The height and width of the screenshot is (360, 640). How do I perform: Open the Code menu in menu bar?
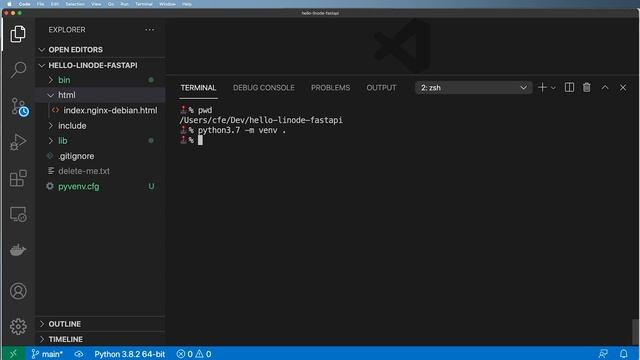(24, 4)
